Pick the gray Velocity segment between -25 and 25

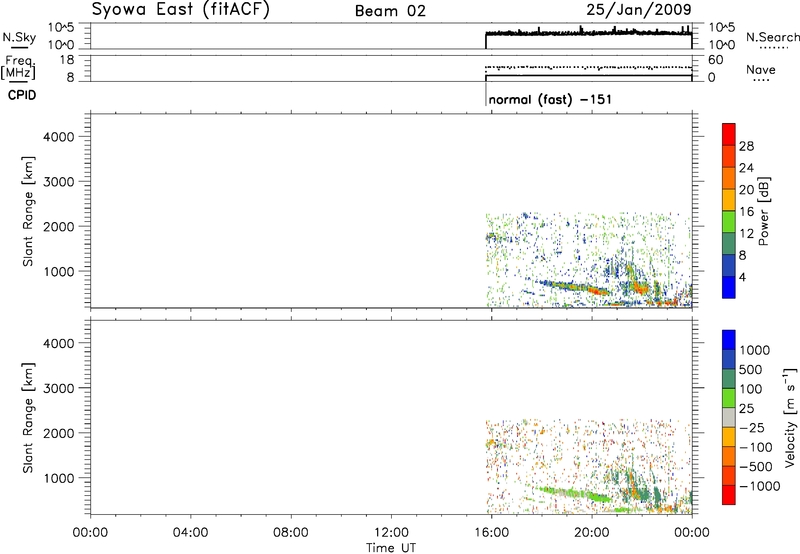pyautogui.click(x=729, y=417)
